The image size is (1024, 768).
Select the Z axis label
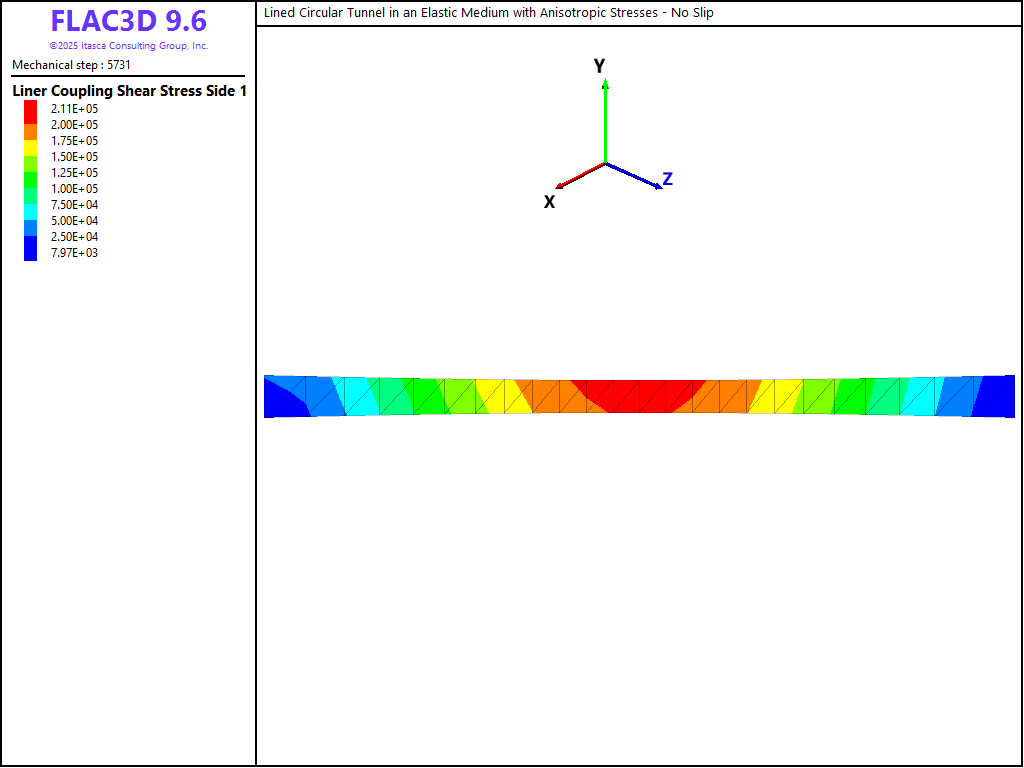667,179
